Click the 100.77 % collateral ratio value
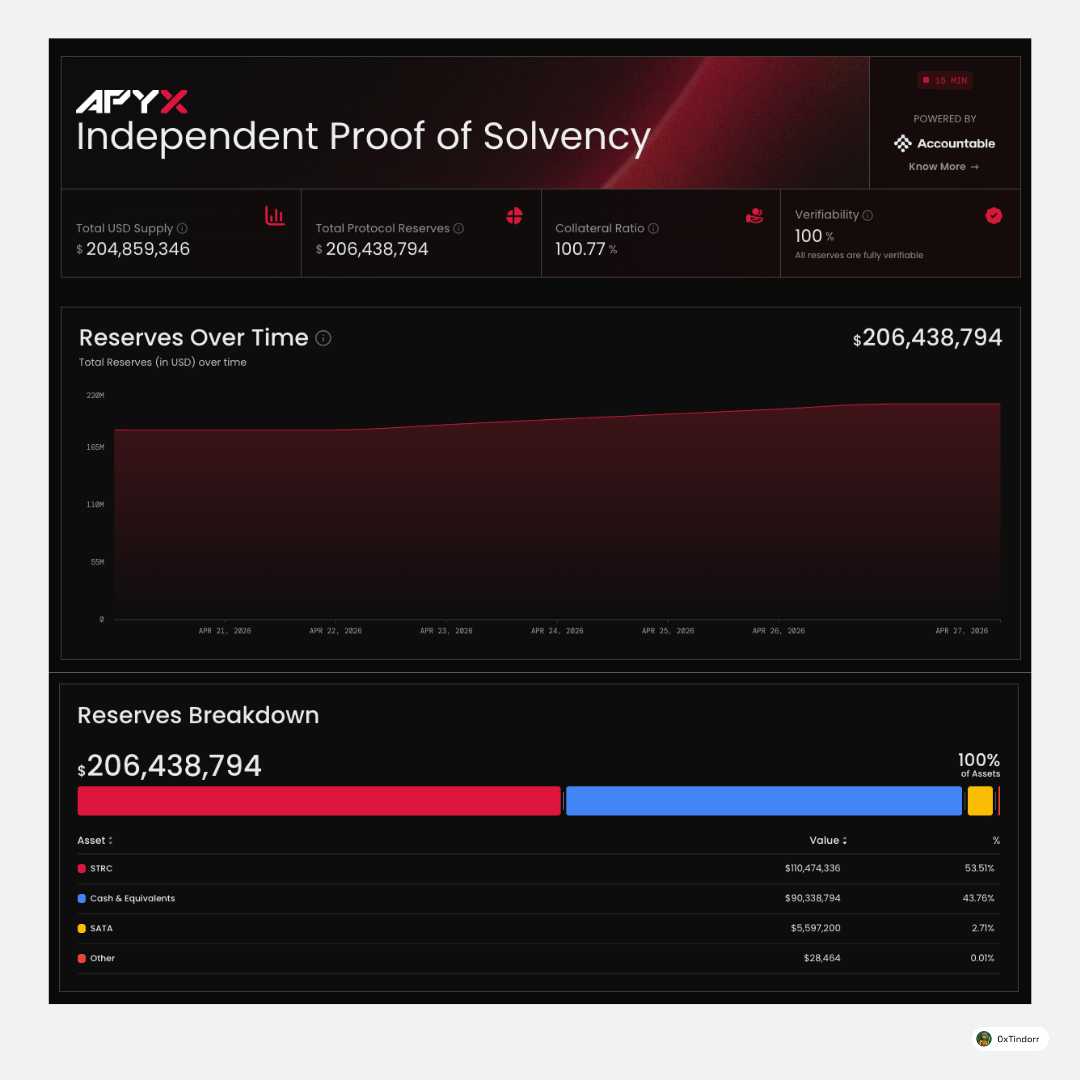The width and height of the screenshot is (1080, 1080). tap(586, 249)
